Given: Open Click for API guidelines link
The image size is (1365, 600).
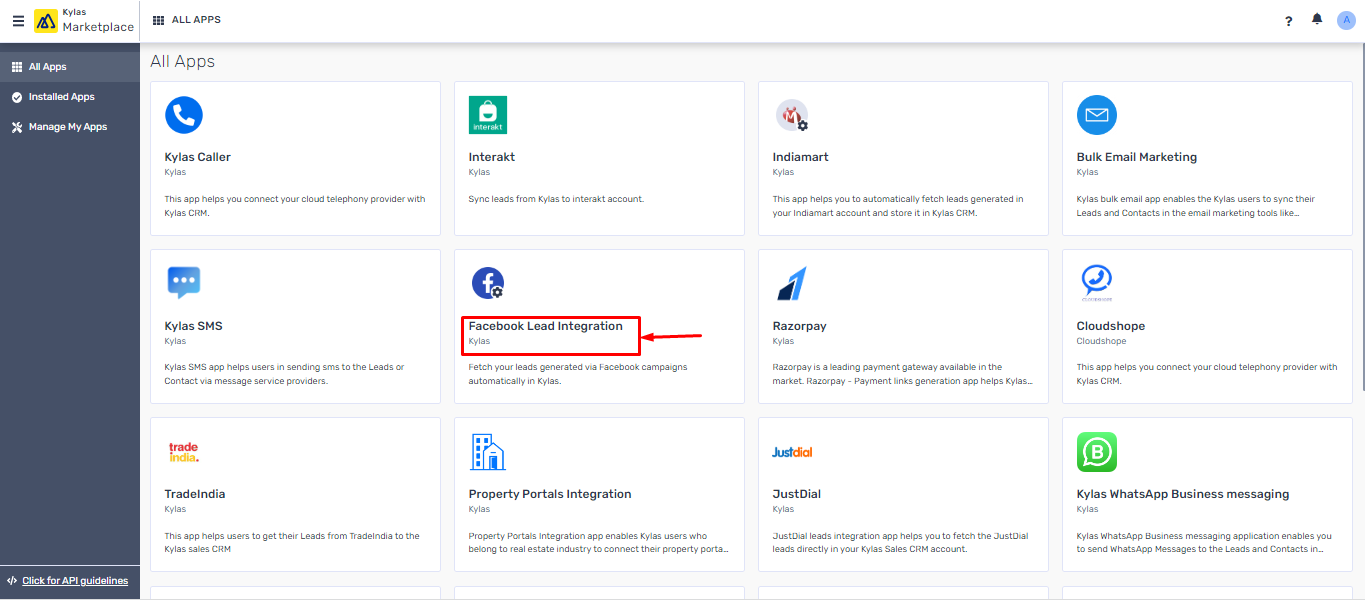Looking at the screenshot, I should pos(75,581).
